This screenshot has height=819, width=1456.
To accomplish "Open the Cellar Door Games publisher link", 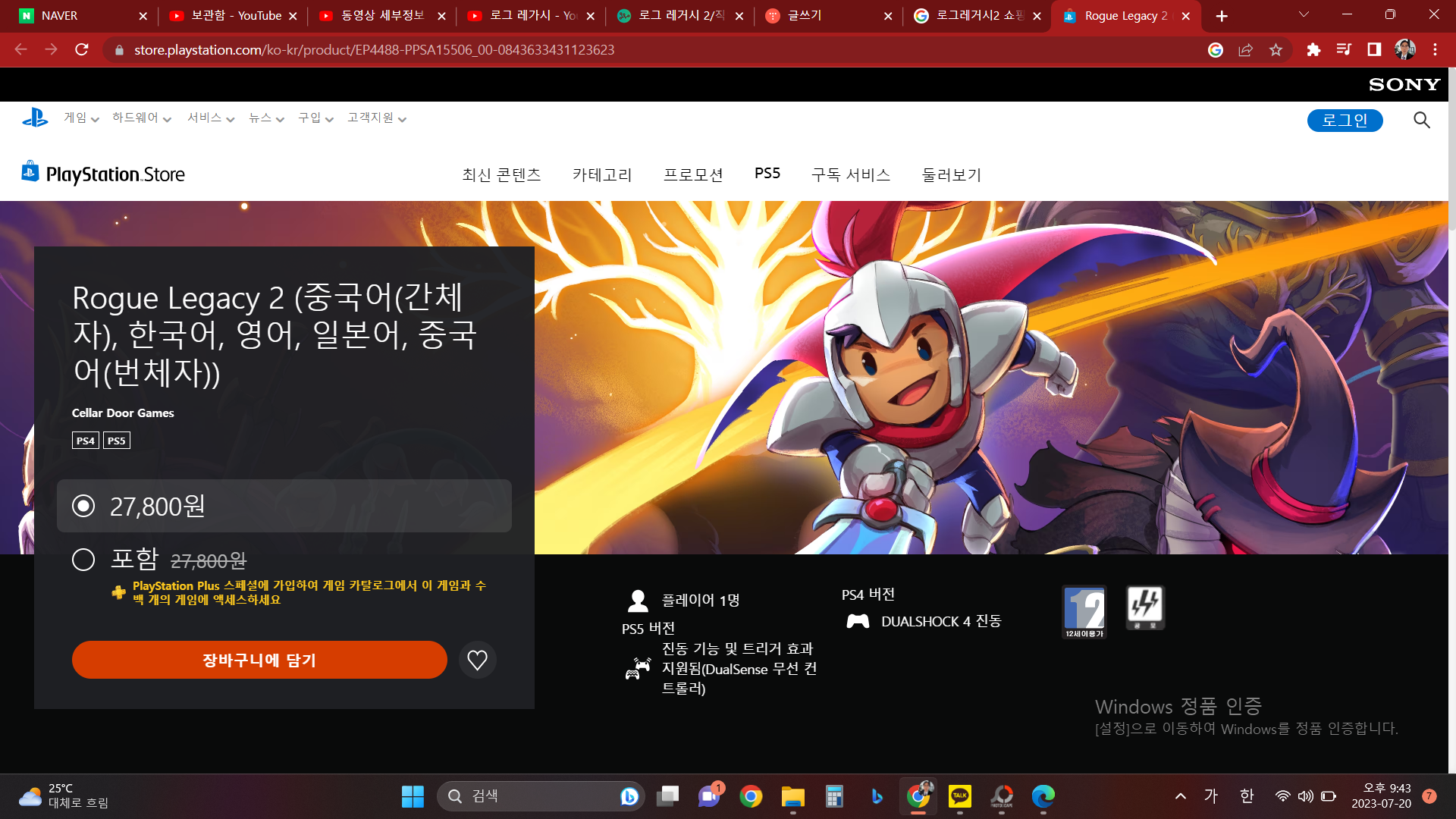I will pyautogui.click(x=123, y=413).
